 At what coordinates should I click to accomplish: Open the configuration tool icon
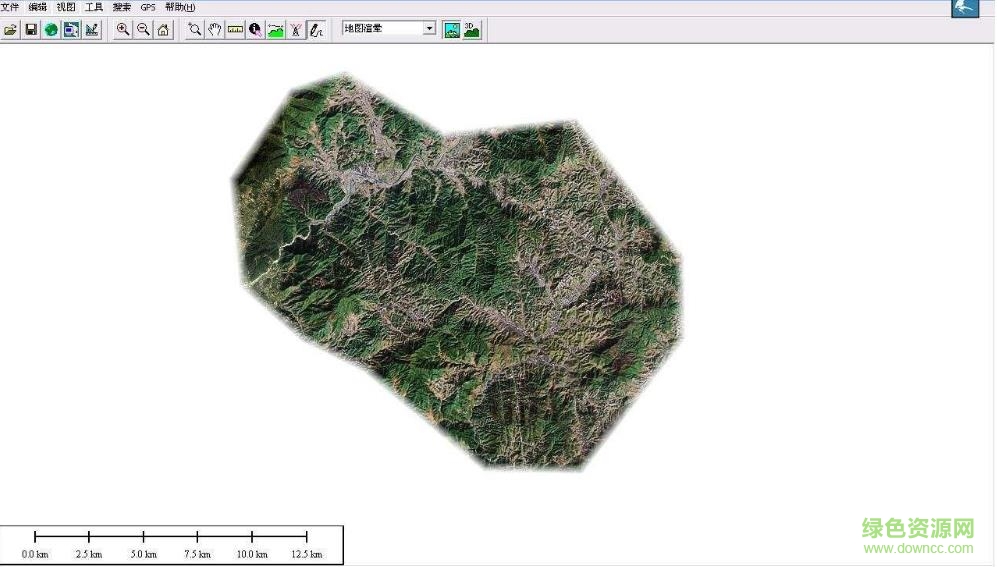click(92, 29)
